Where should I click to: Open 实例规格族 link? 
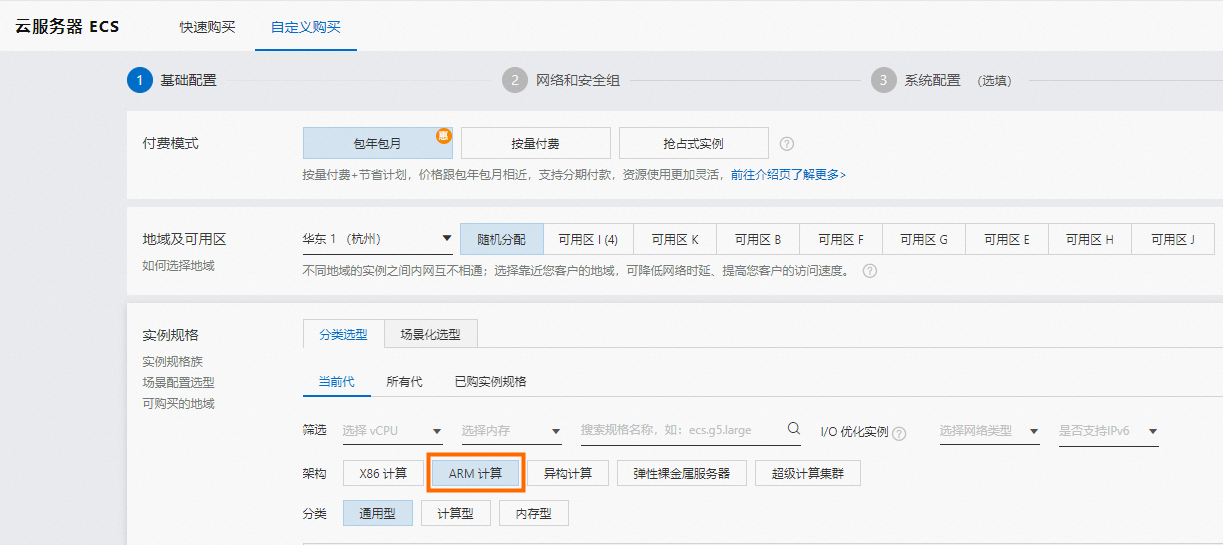[x=172, y=361]
